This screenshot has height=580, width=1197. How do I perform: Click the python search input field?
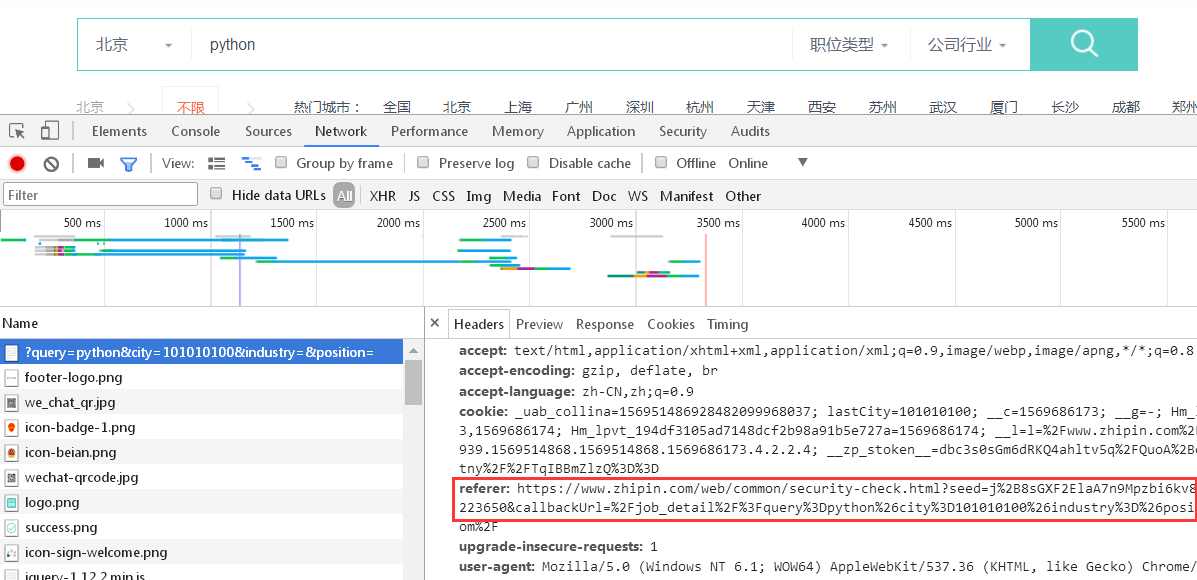492,45
